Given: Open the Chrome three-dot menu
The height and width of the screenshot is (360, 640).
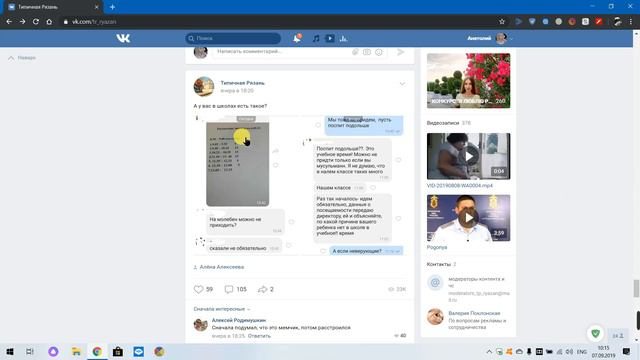Looking at the screenshot, I should [631, 22].
